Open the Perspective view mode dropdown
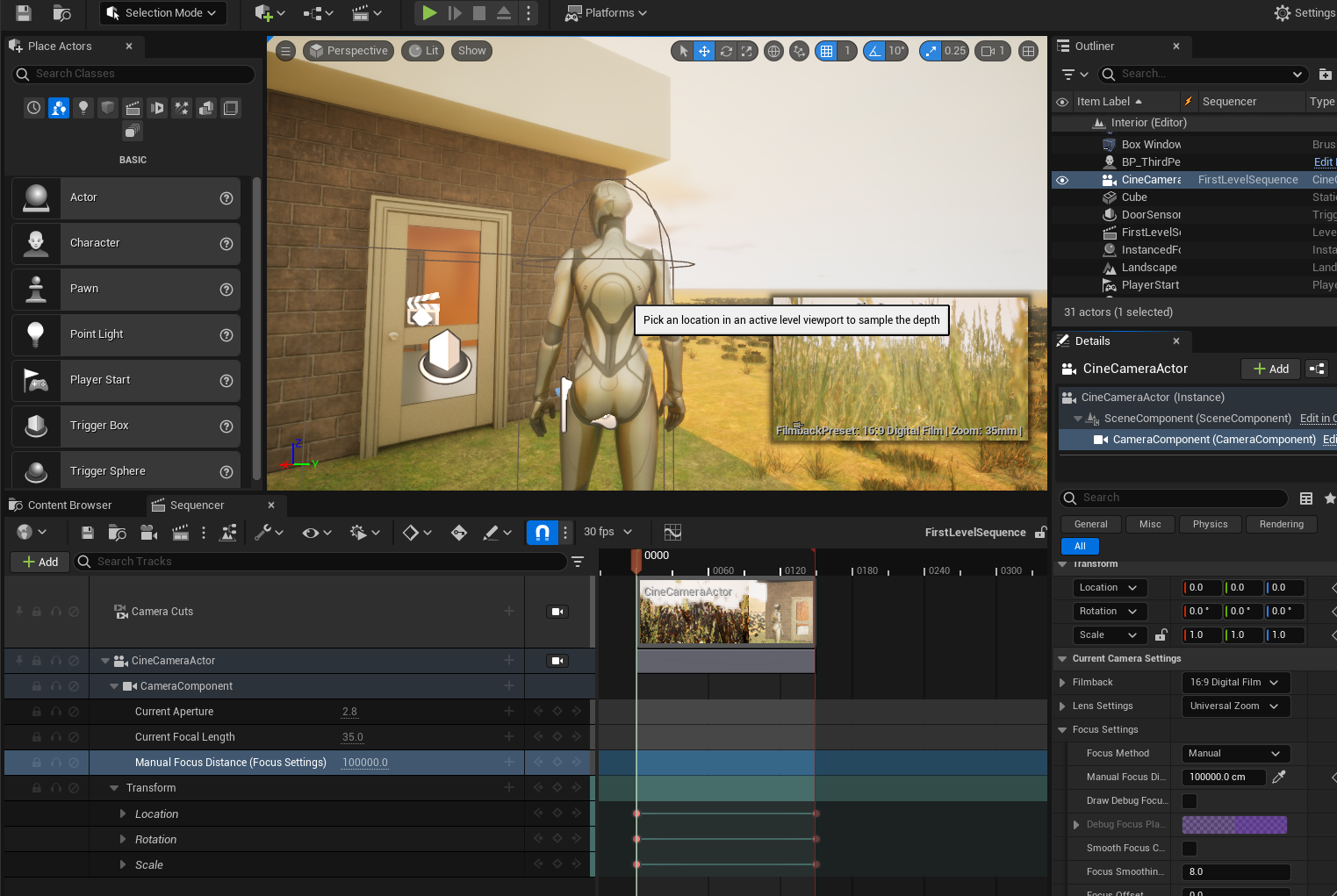The image size is (1337, 896). [x=349, y=51]
